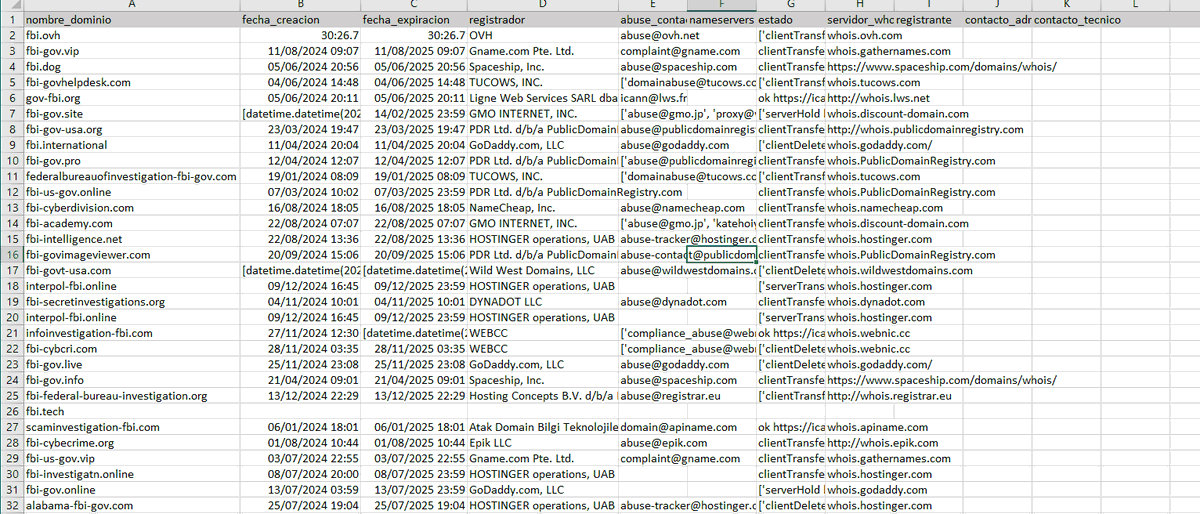Click the fbi-gov.live cell
Screen dimensions: 1200x514
tap(131, 364)
